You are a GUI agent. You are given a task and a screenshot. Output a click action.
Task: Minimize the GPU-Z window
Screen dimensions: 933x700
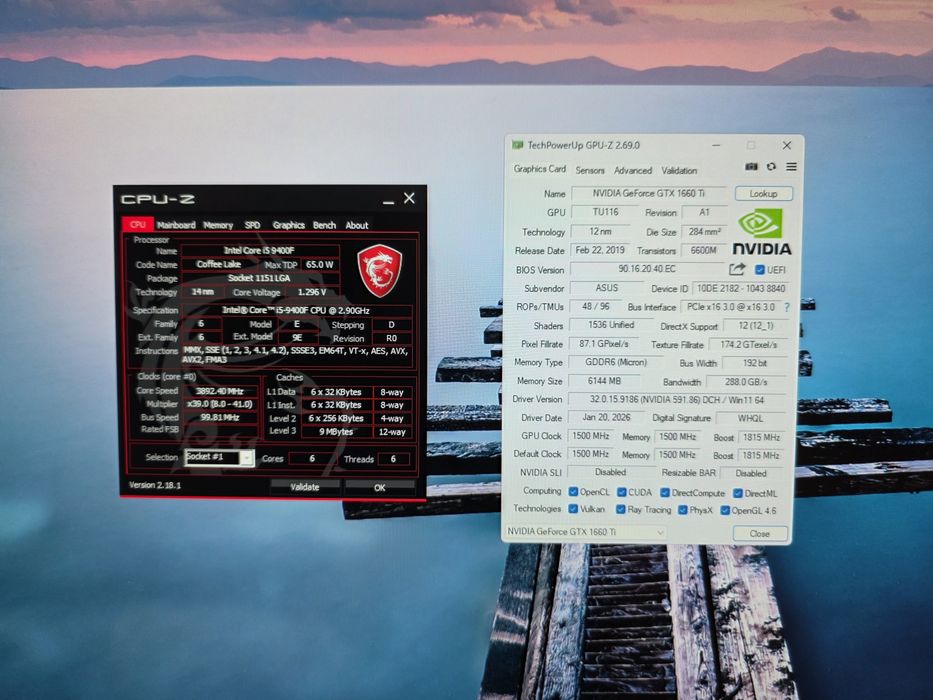point(716,145)
